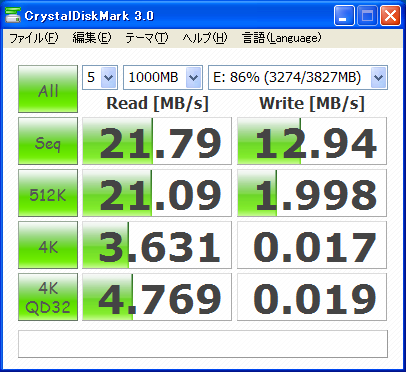Select the 4K QD32 read result 4.769
Image resolution: width=406 pixels, height=372 pixels.
point(157,297)
